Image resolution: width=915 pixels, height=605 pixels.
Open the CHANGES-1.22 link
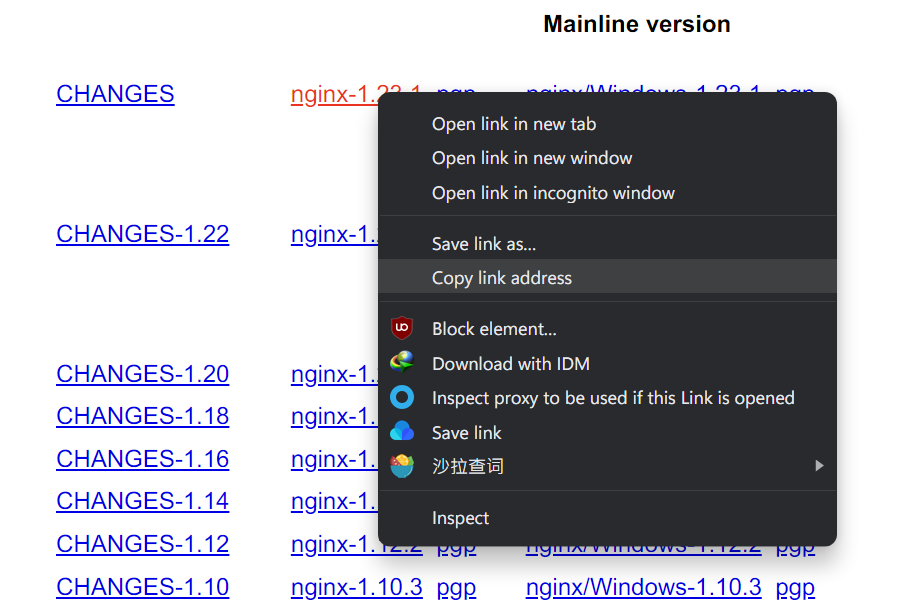point(142,234)
